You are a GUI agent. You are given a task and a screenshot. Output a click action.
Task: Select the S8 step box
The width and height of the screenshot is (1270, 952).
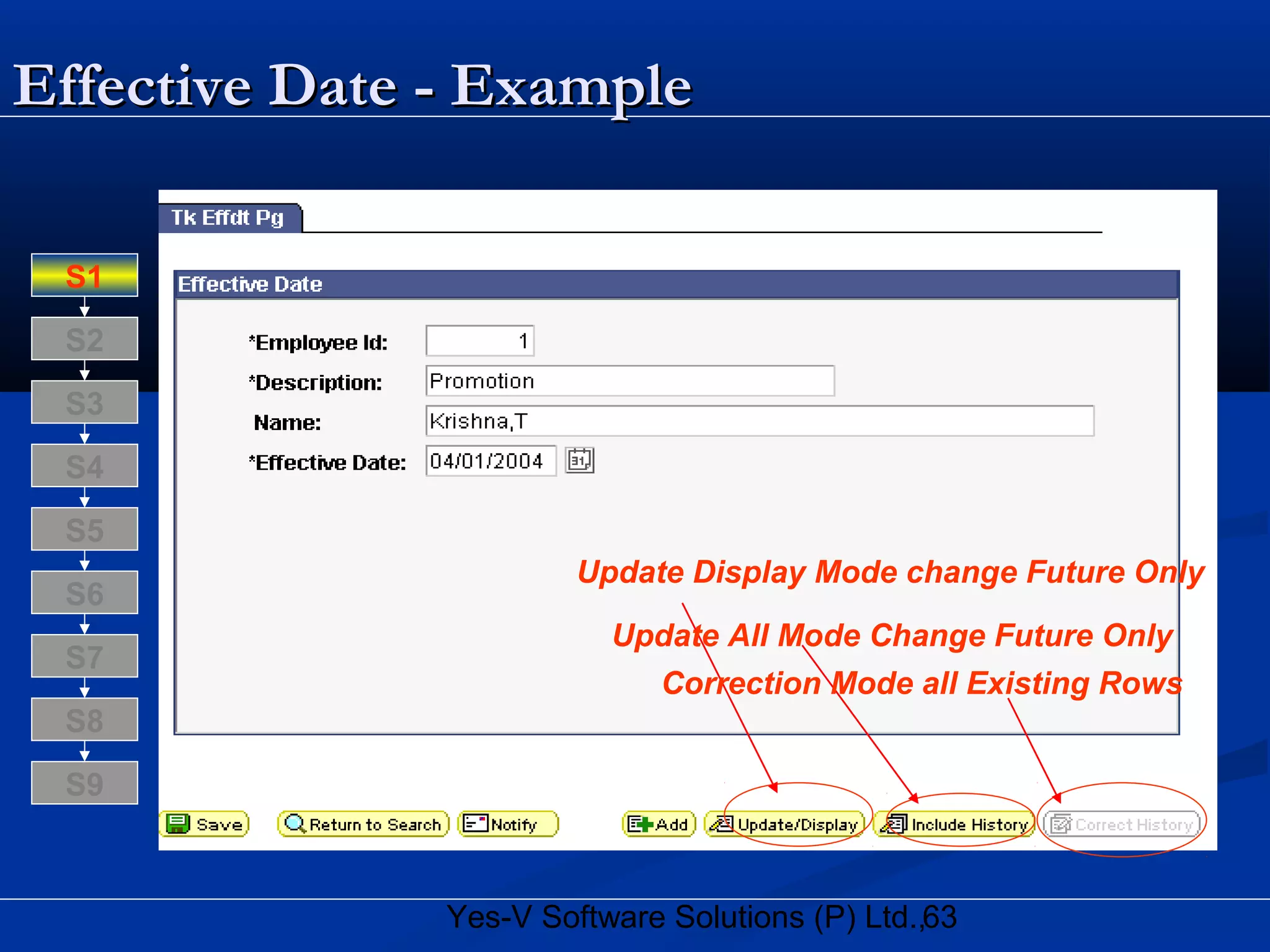pyautogui.click(x=84, y=720)
